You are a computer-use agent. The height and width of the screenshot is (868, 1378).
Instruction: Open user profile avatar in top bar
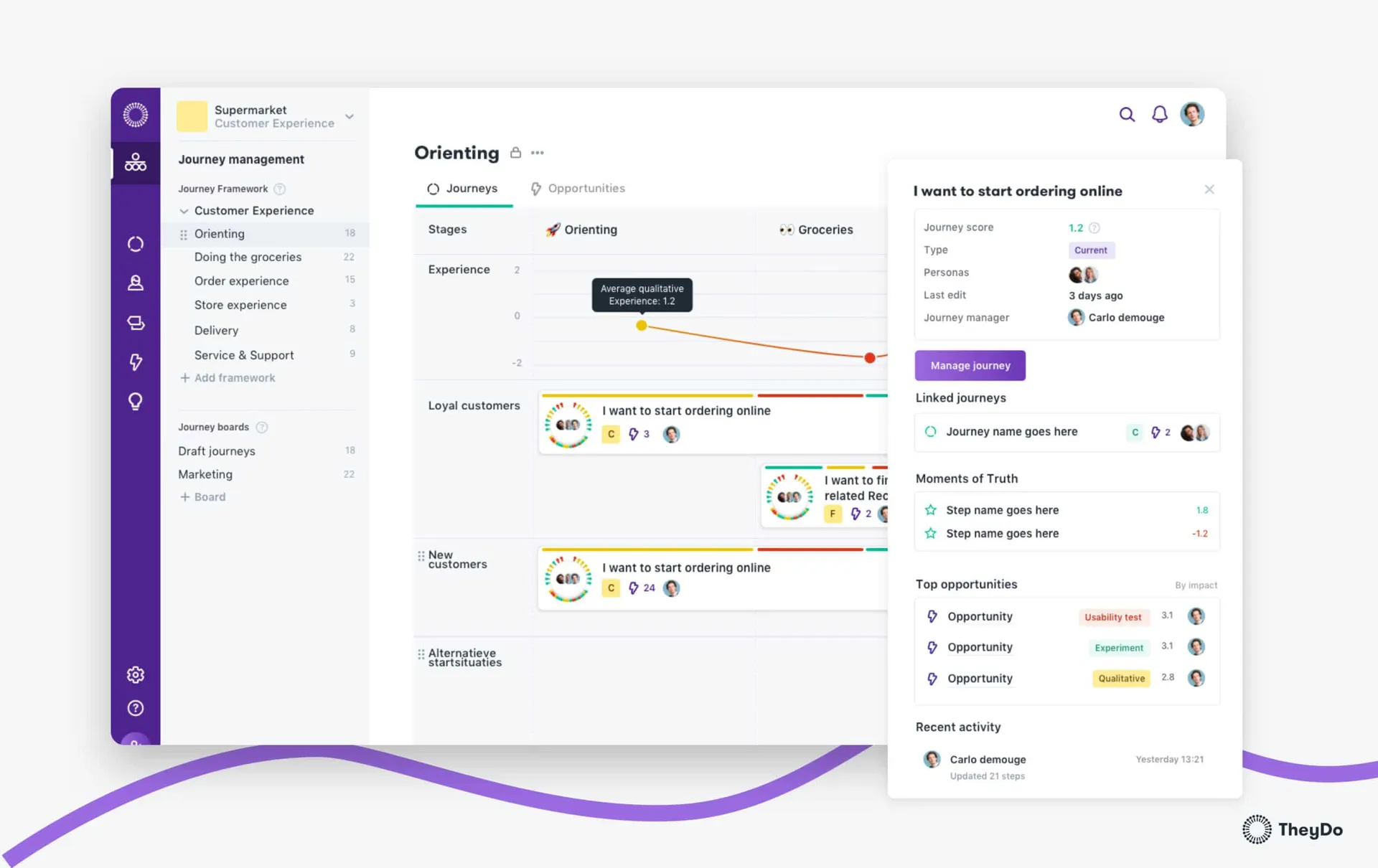[x=1192, y=114]
